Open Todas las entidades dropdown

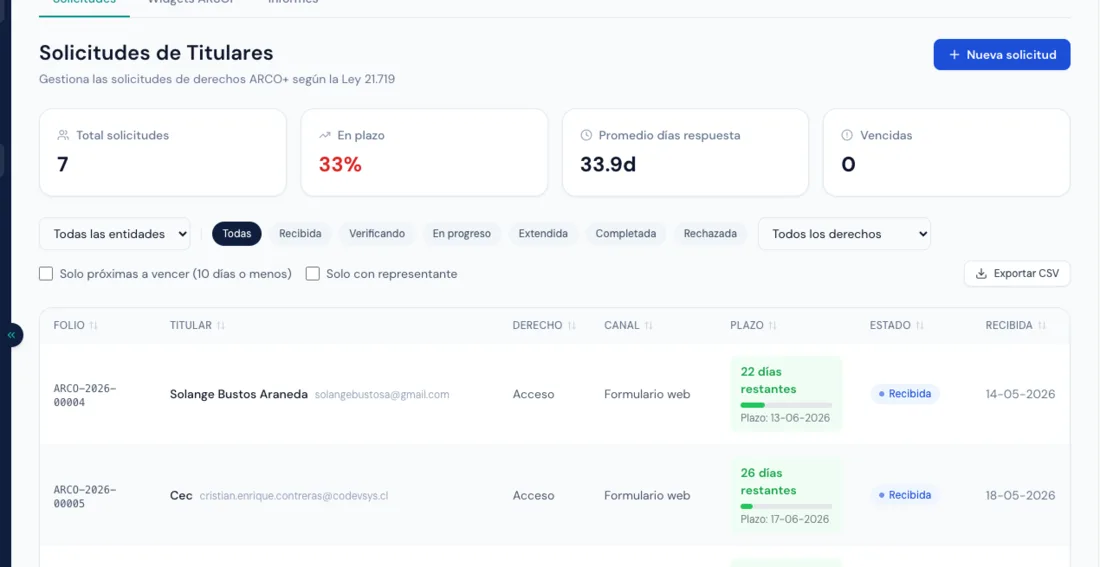tap(114, 234)
